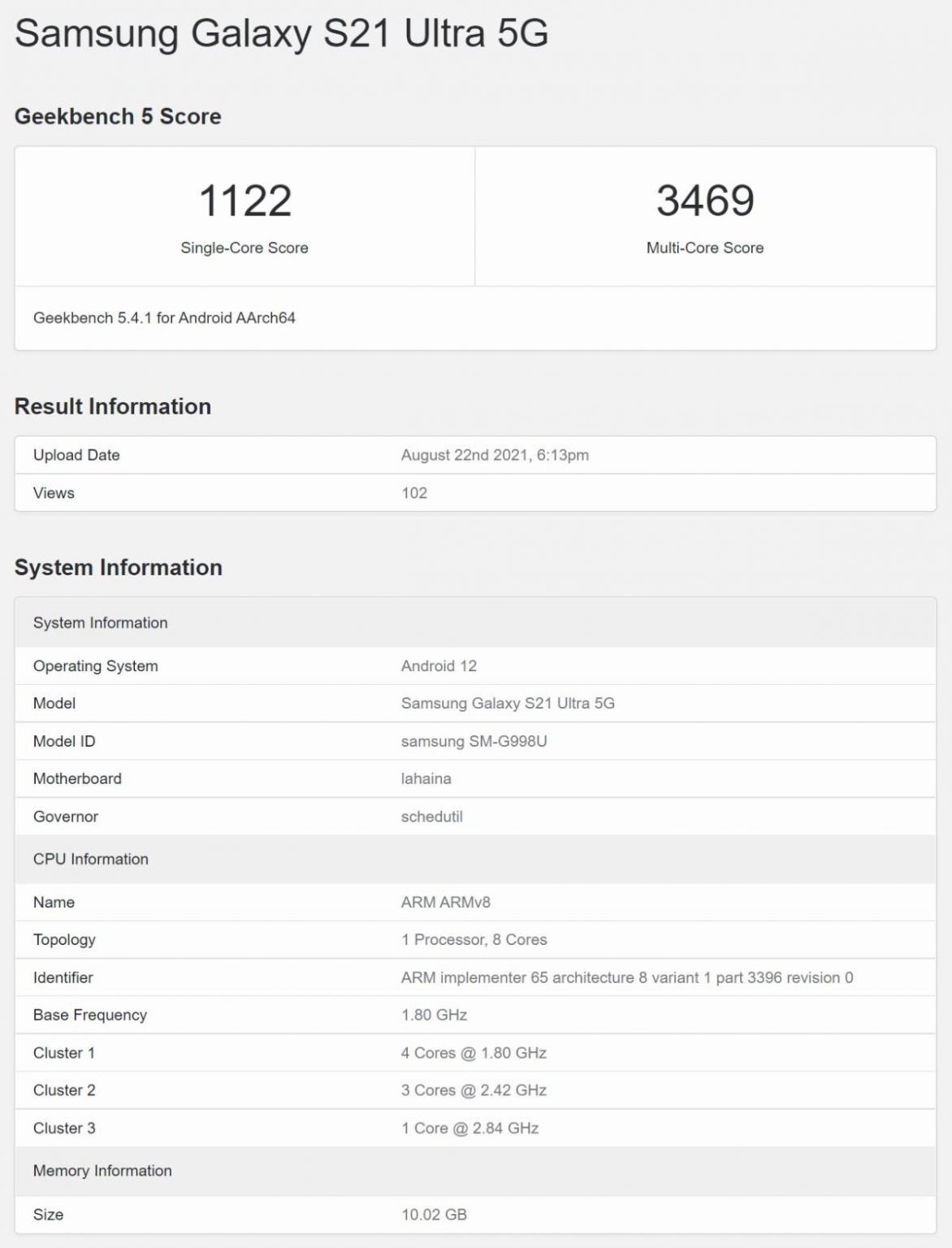Select the ARM implementer identifier text
The image size is (952, 1248).
click(x=626, y=977)
